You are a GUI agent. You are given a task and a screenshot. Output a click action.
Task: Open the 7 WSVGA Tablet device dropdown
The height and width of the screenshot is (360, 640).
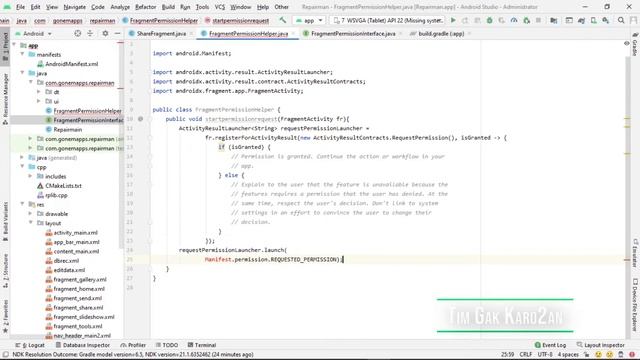pyautogui.click(x=388, y=20)
